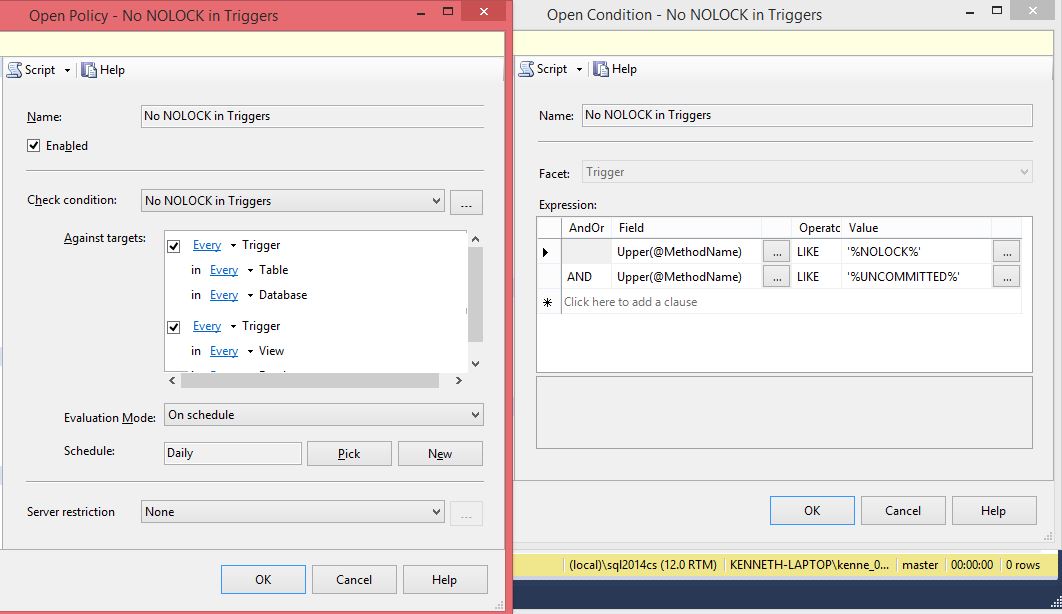Screen dimensions: 1062x614
Task: Open ellipsis for '%NOLOCK%' value cell
Action: (1006, 251)
